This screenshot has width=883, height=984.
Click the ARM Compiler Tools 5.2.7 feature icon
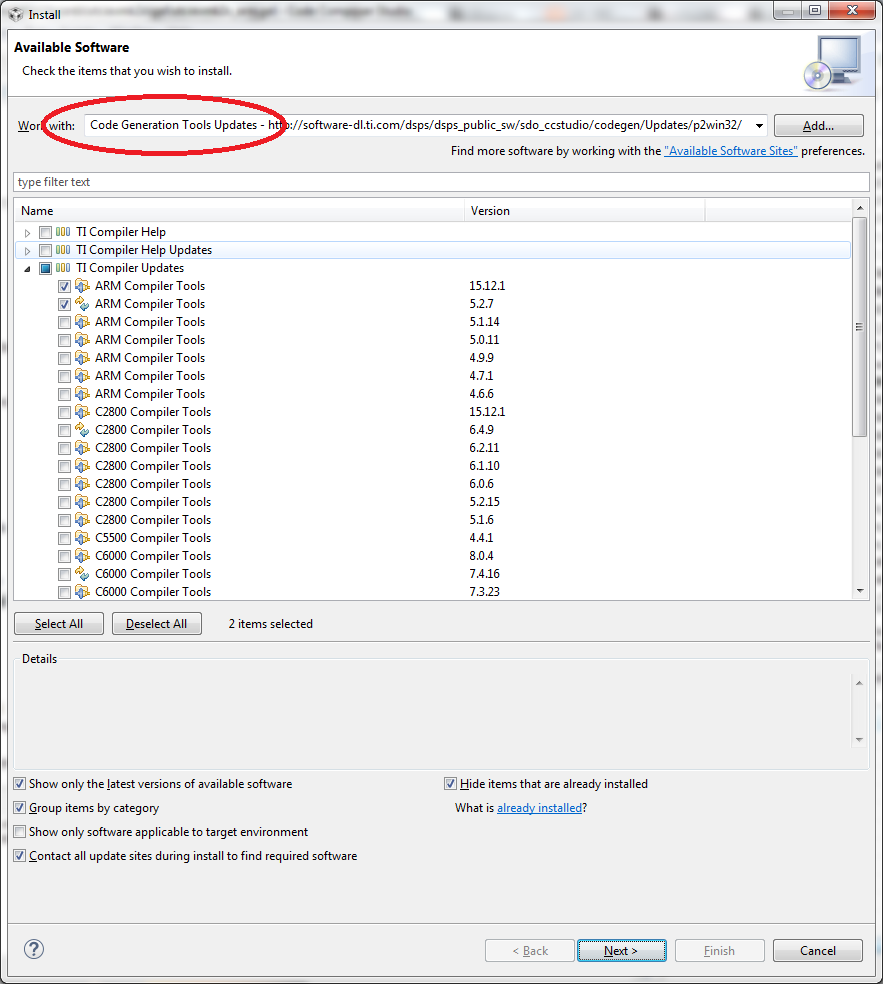[82, 304]
